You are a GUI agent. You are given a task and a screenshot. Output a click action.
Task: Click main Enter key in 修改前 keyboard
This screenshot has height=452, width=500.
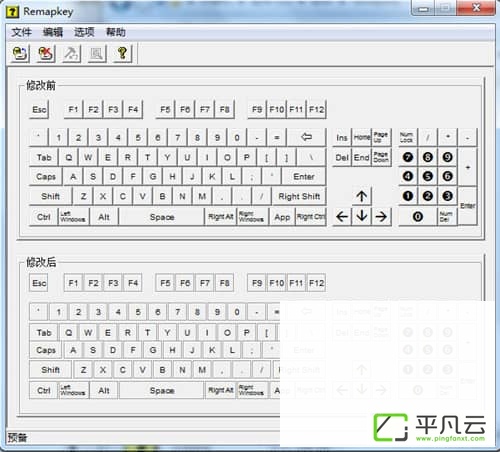[x=304, y=176]
